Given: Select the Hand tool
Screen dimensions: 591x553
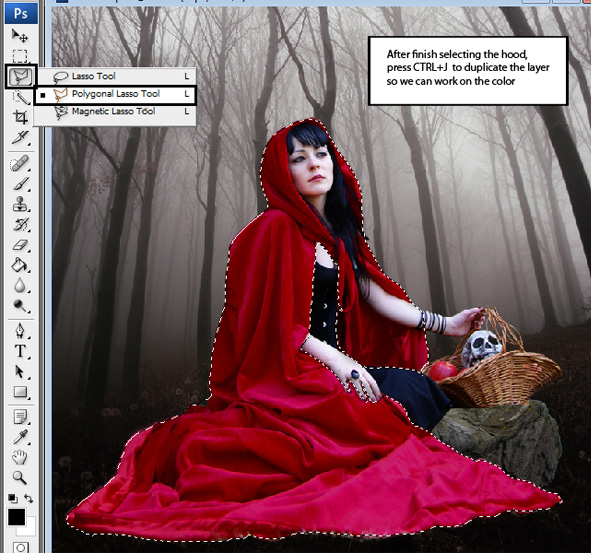Looking at the screenshot, I should click(x=20, y=457).
